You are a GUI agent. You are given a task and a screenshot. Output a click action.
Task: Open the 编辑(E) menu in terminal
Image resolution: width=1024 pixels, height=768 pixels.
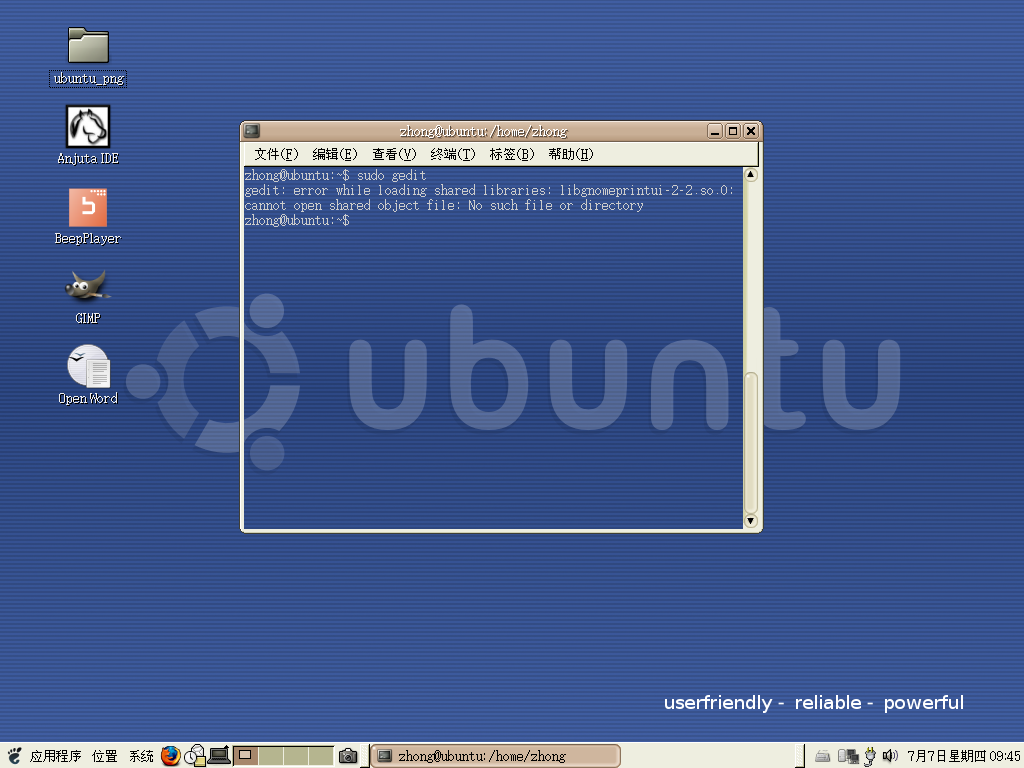(334, 154)
